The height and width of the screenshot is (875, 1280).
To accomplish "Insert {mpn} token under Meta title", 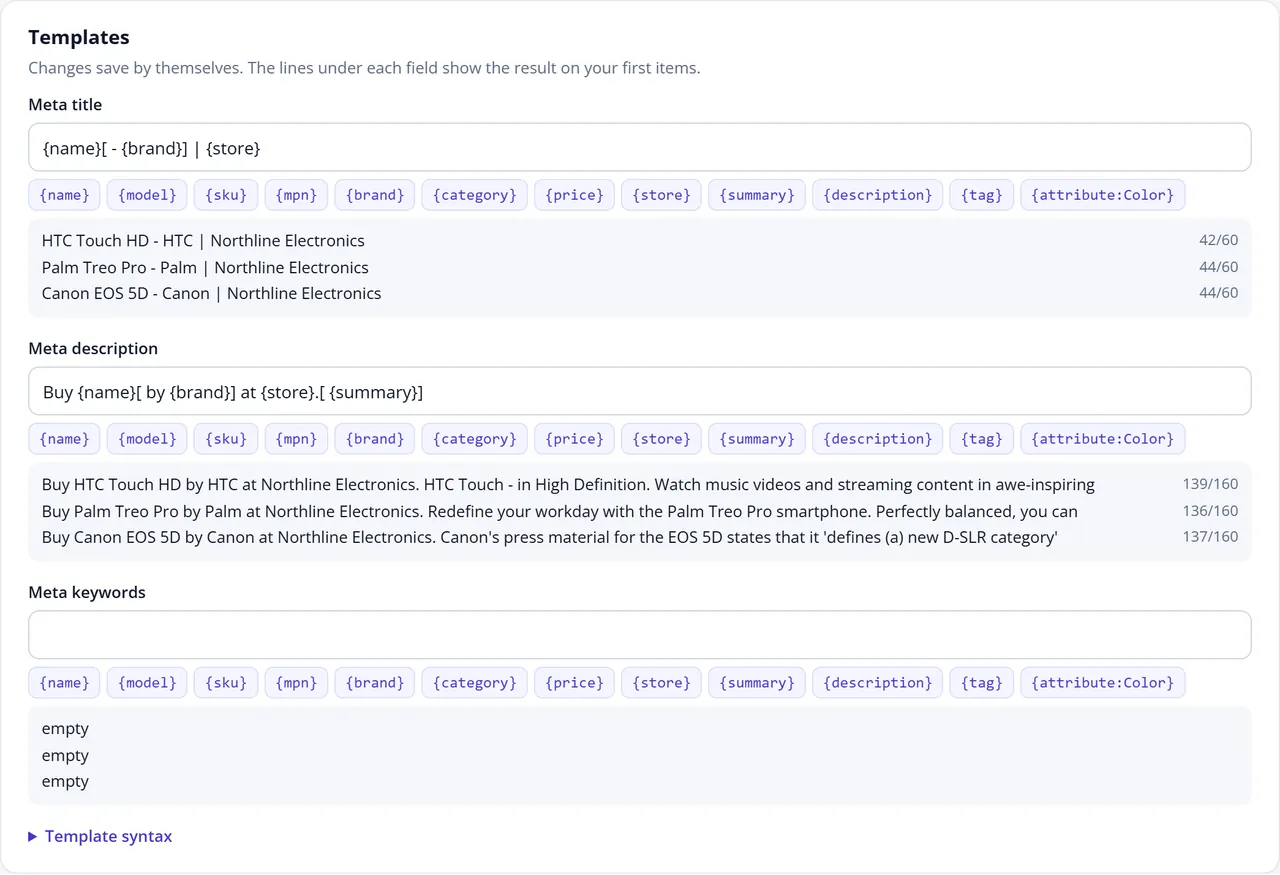I will 296,195.
